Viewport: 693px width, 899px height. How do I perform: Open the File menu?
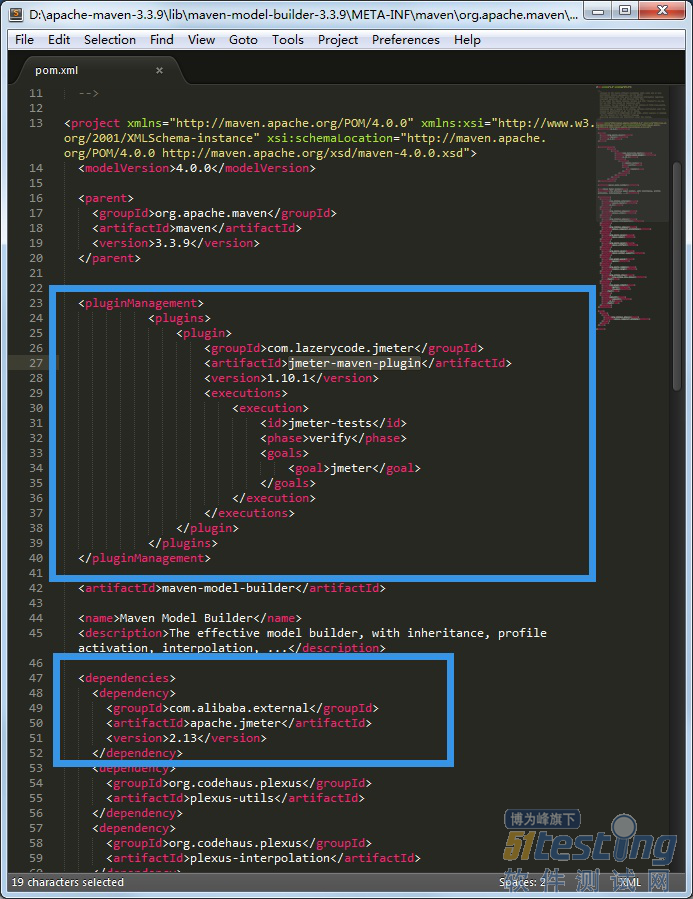click(x=24, y=40)
